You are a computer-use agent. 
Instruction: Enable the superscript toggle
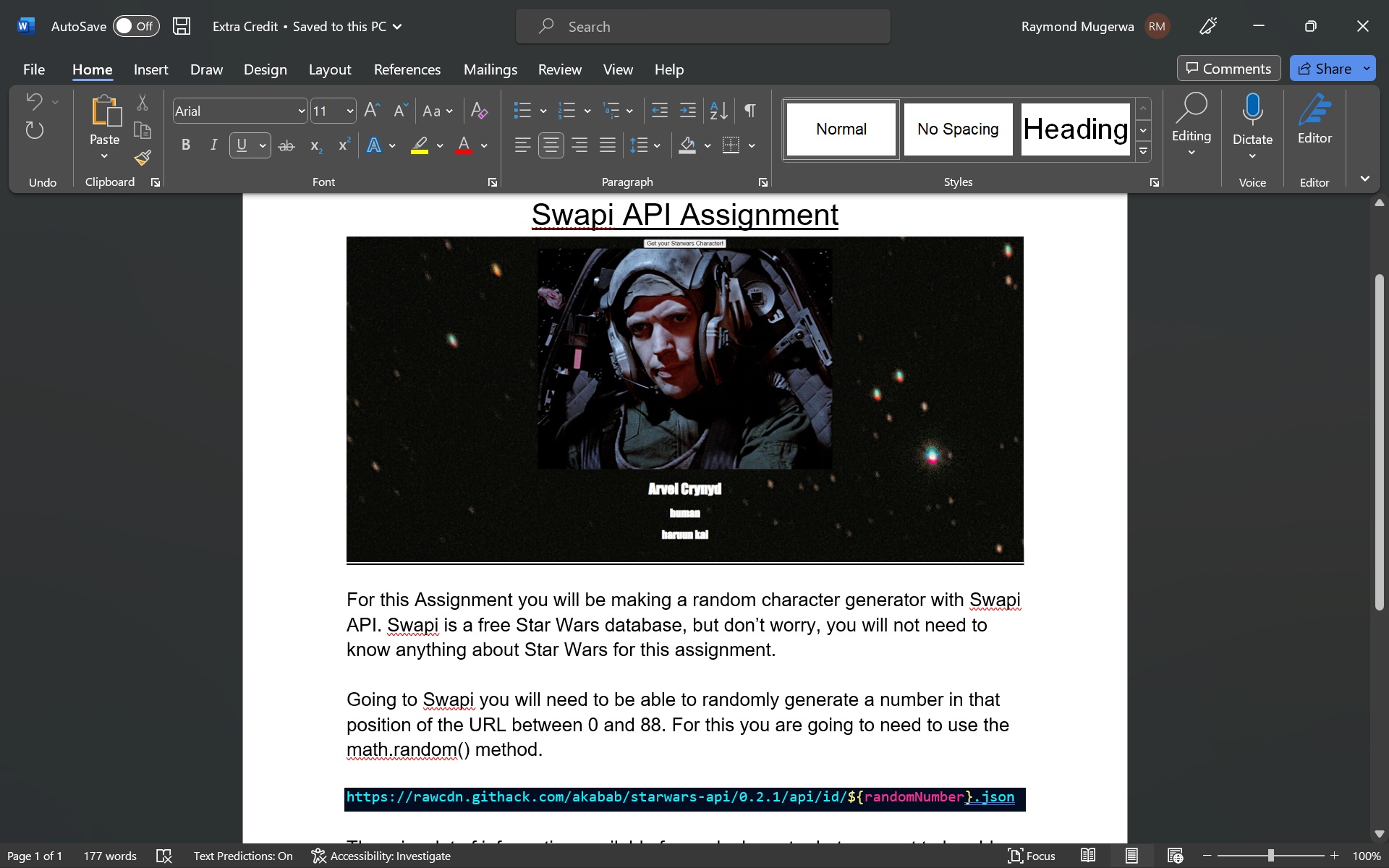(x=343, y=145)
